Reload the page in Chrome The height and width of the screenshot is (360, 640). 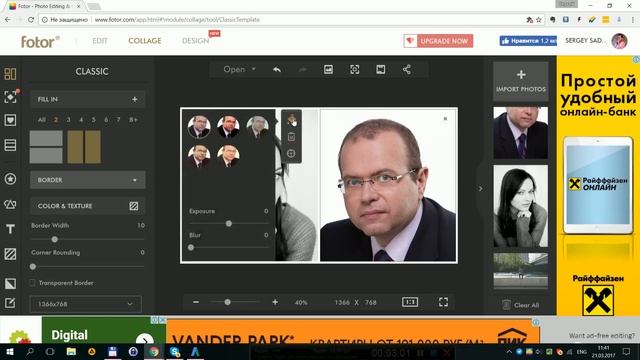coord(31,20)
